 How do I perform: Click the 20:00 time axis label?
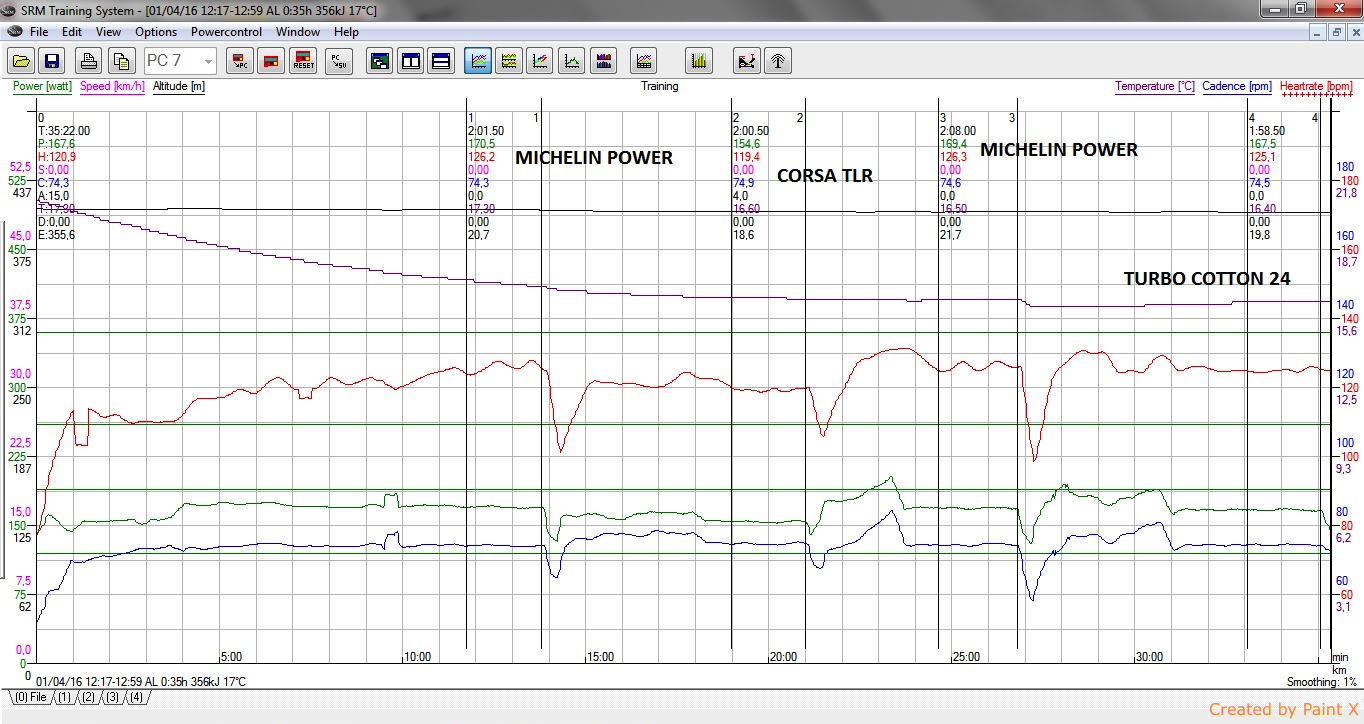click(783, 657)
